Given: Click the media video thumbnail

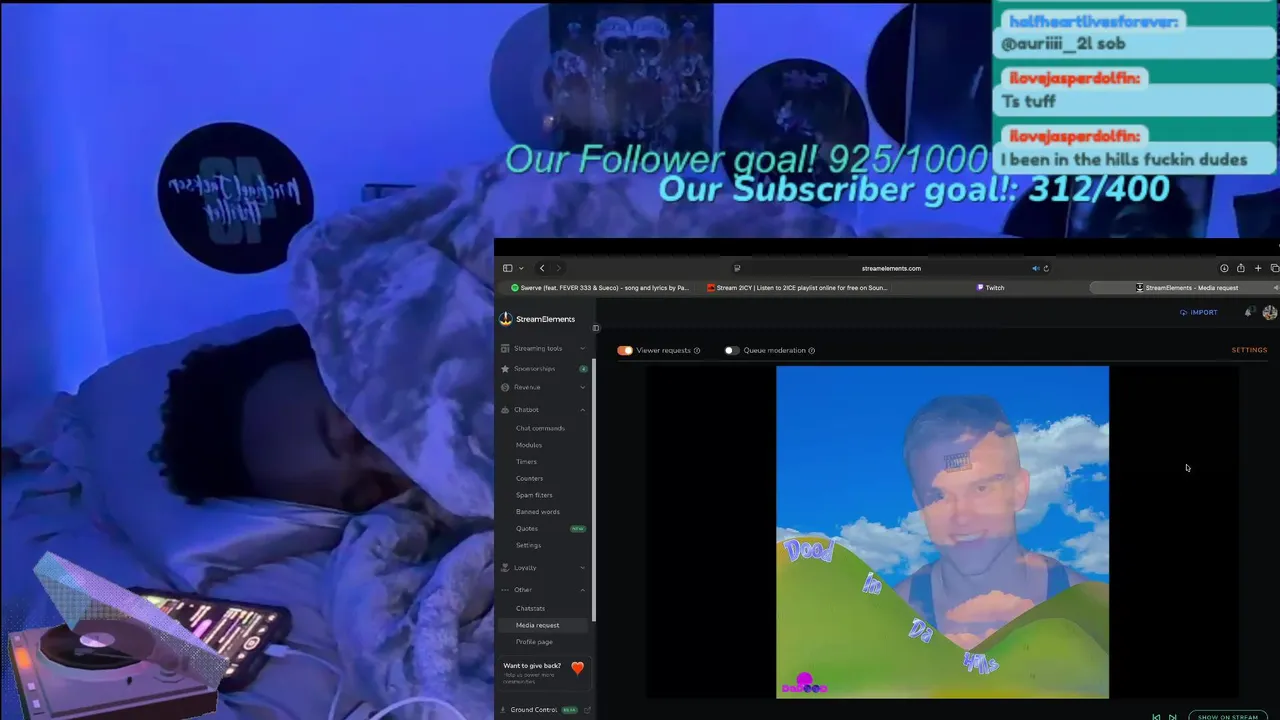Looking at the screenshot, I should (942, 532).
